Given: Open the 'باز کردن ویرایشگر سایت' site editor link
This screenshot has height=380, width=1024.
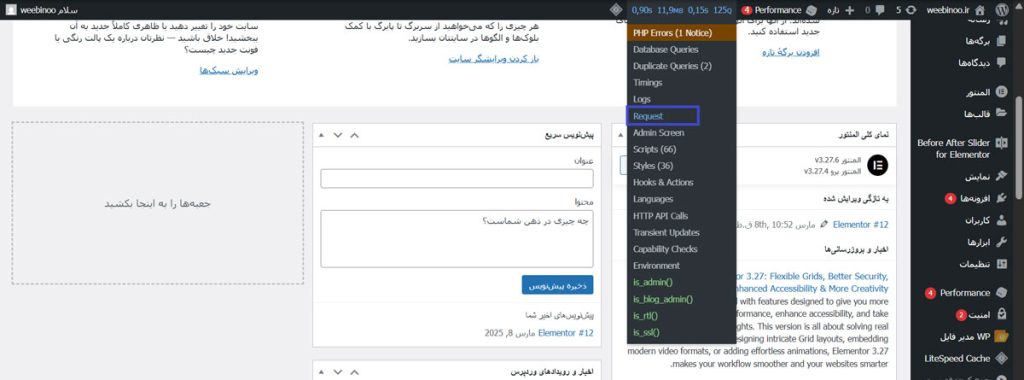Looking at the screenshot, I should click(x=493, y=59).
